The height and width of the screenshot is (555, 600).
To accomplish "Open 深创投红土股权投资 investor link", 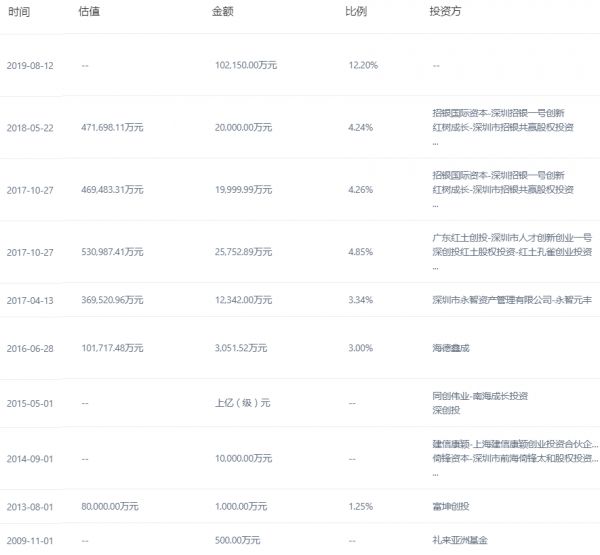I will (x=512, y=252).
